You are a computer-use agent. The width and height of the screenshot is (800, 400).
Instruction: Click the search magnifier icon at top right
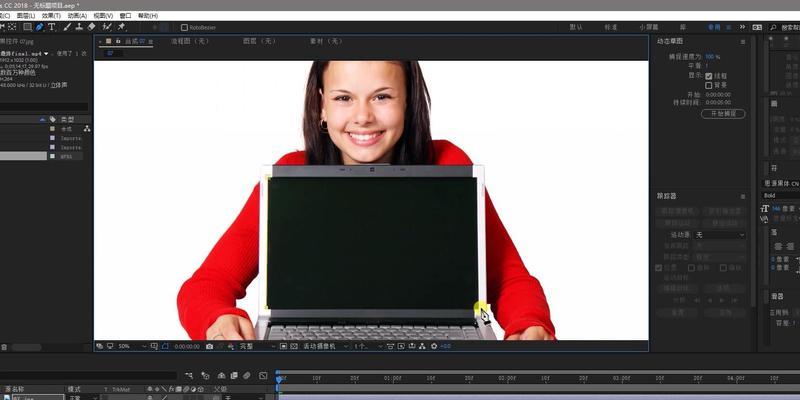click(x=773, y=27)
